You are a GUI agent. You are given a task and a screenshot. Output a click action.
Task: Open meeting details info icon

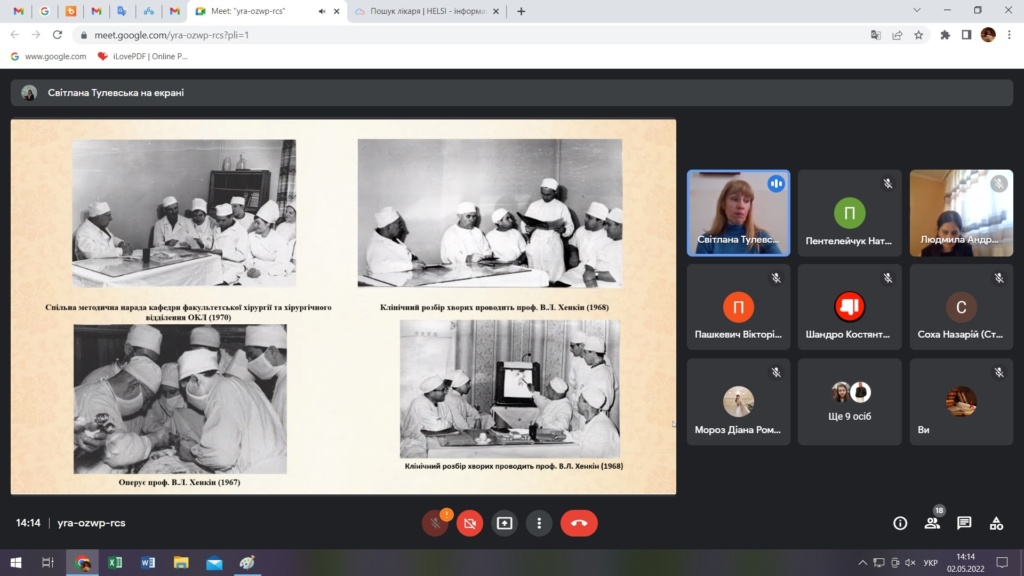(x=900, y=523)
